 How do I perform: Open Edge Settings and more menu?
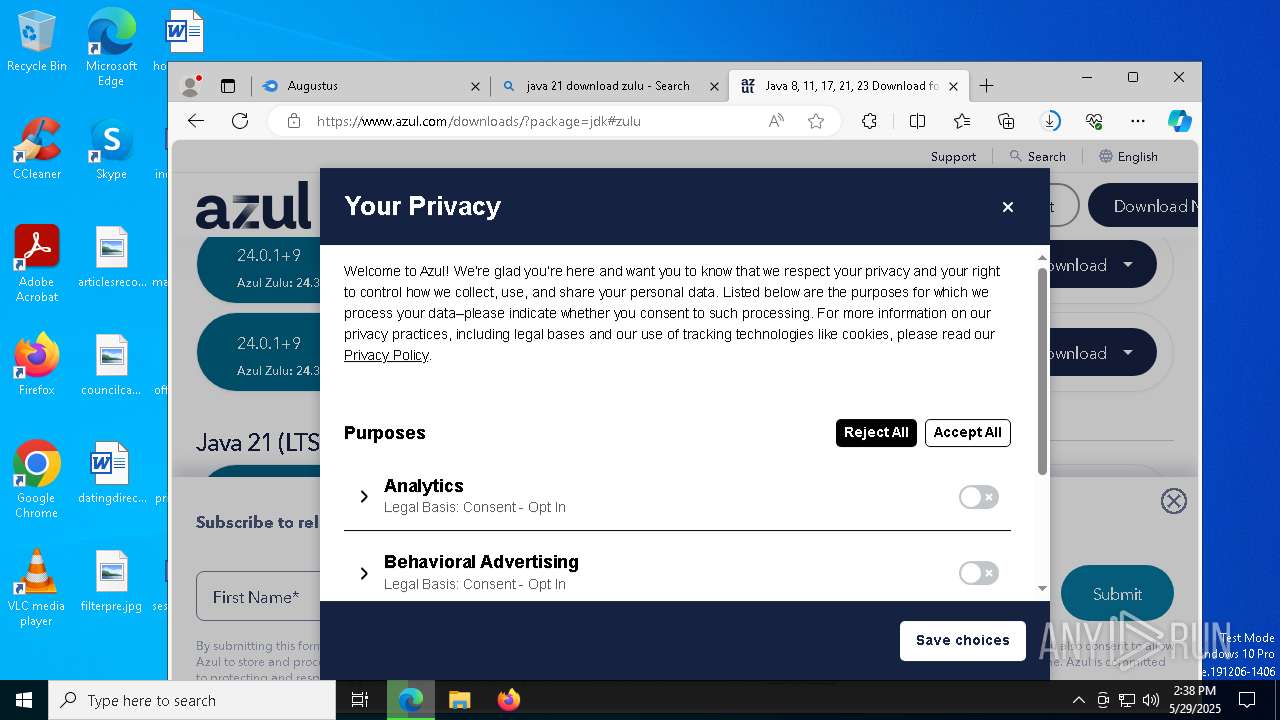click(x=1138, y=121)
